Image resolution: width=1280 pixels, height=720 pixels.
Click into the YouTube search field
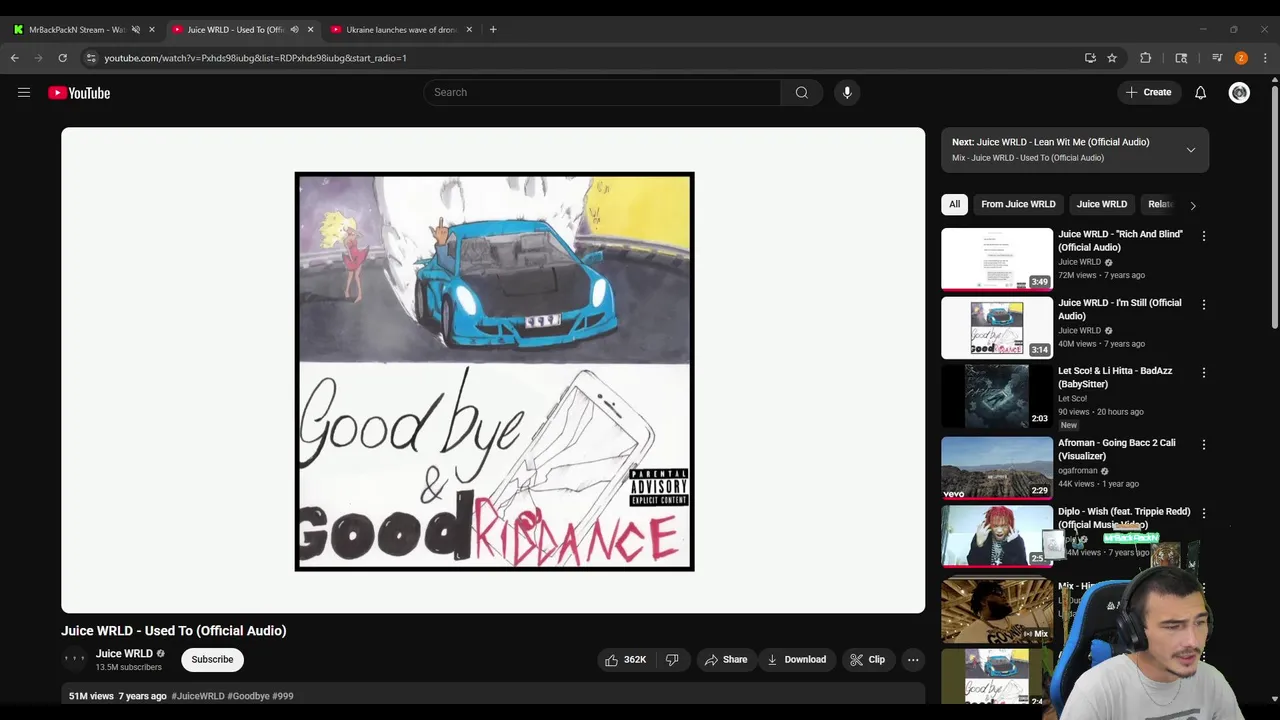point(602,92)
